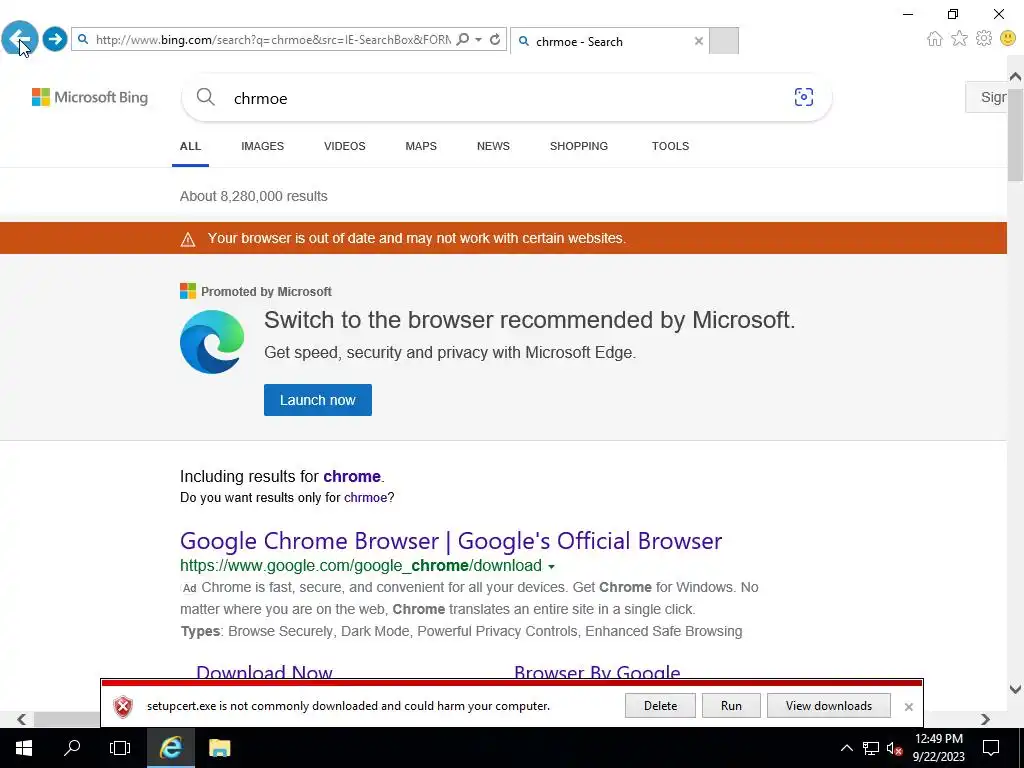The width and height of the screenshot is (1024, 768).
Task: Click 'Promoted by Microsoft' label
Action: tap(266, 292)
